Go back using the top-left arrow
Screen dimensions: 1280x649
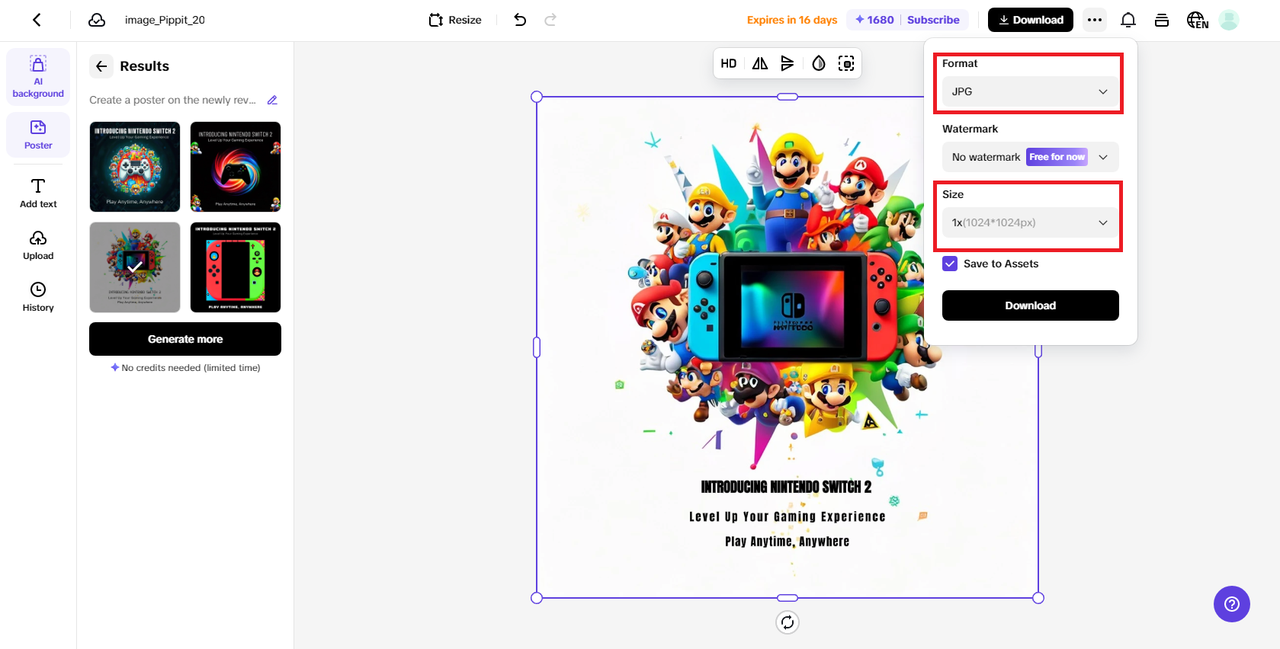37,20
